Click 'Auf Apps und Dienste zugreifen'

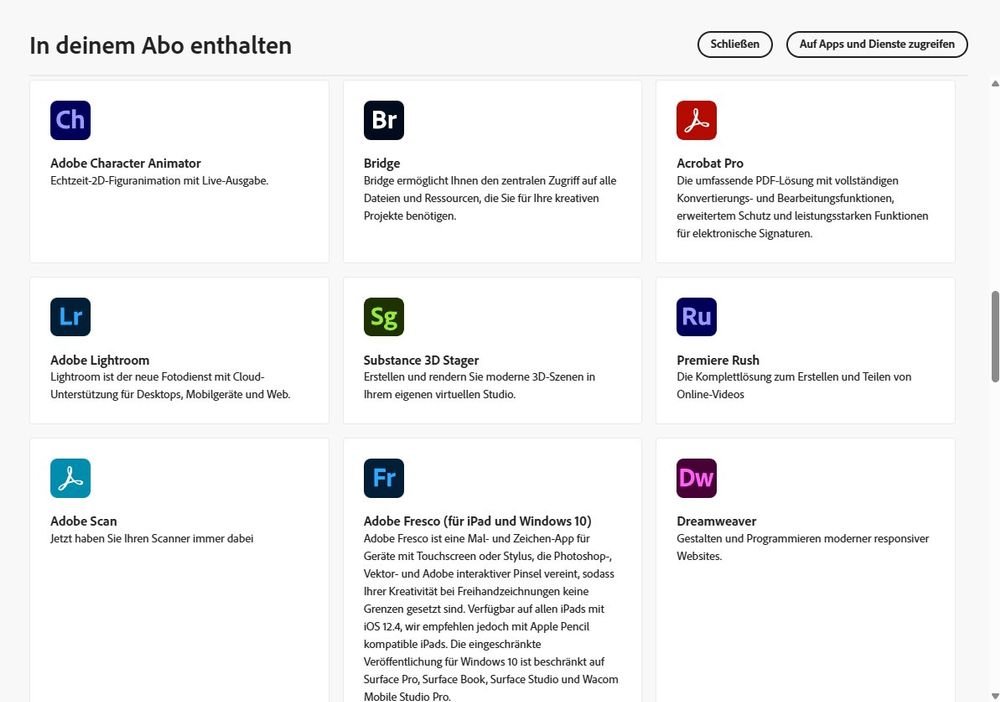[x=877, y=44]
